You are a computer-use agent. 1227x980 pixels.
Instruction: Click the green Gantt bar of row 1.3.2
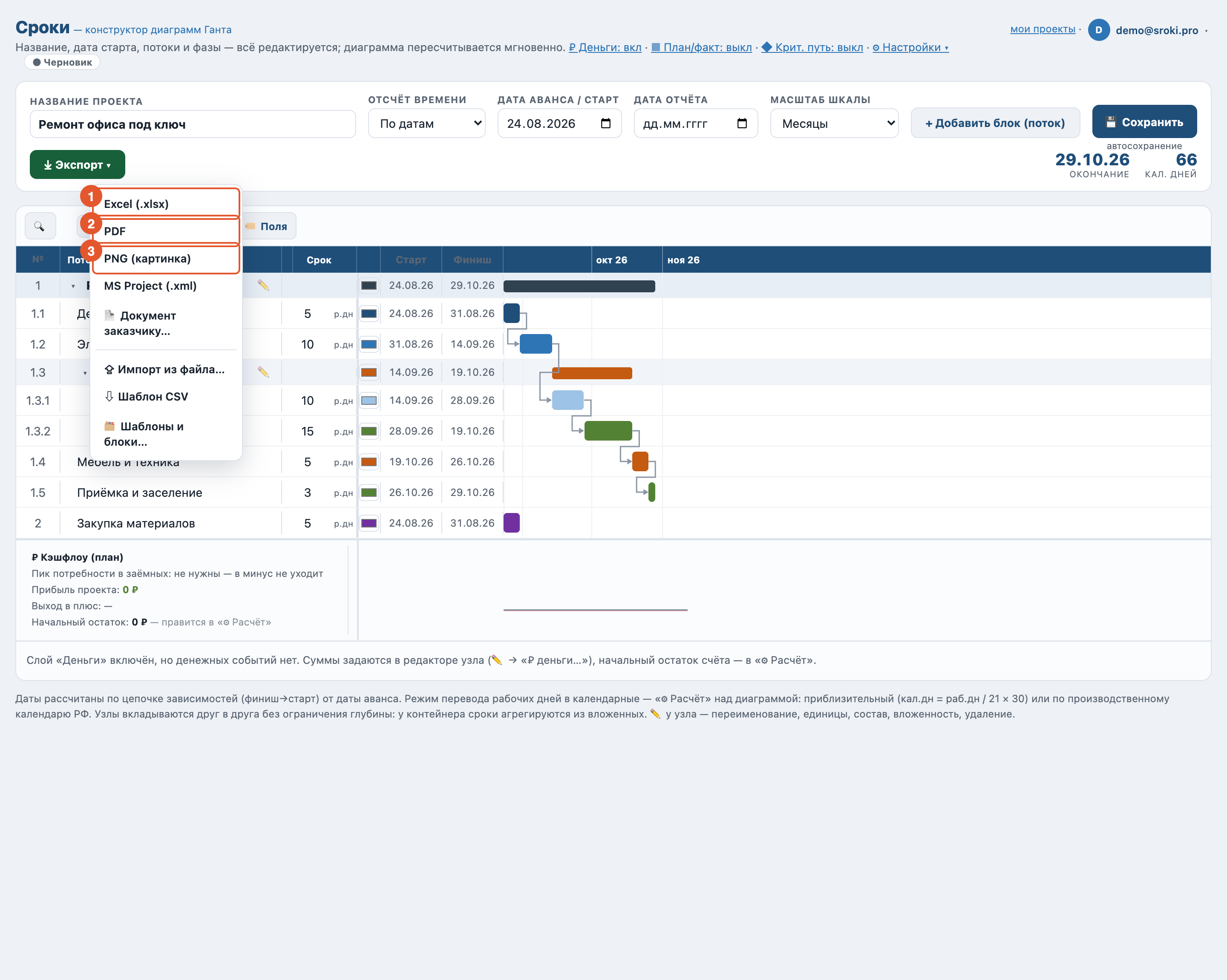click(x=608, y=431)
